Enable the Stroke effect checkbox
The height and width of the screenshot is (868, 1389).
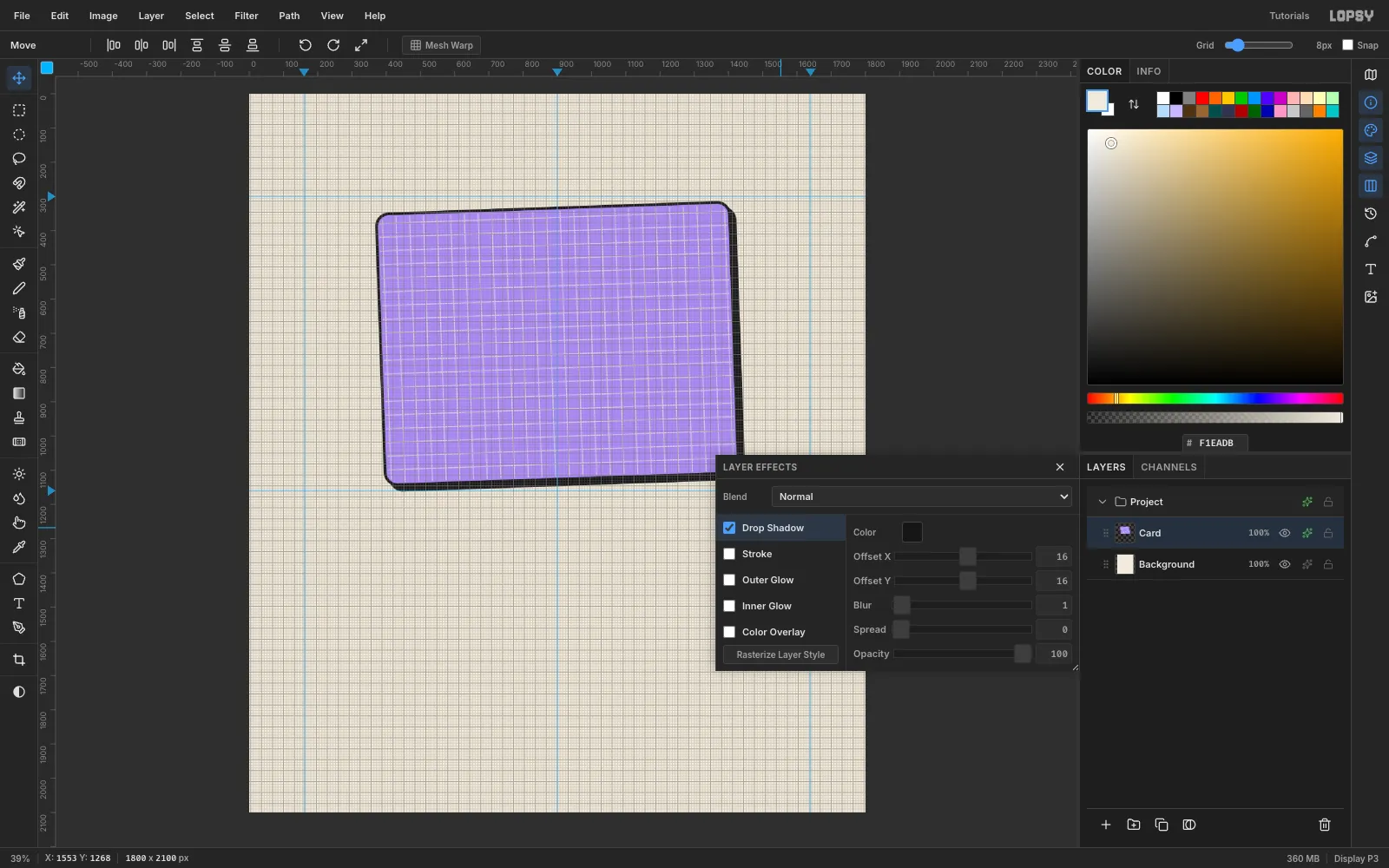coord(729,554)
